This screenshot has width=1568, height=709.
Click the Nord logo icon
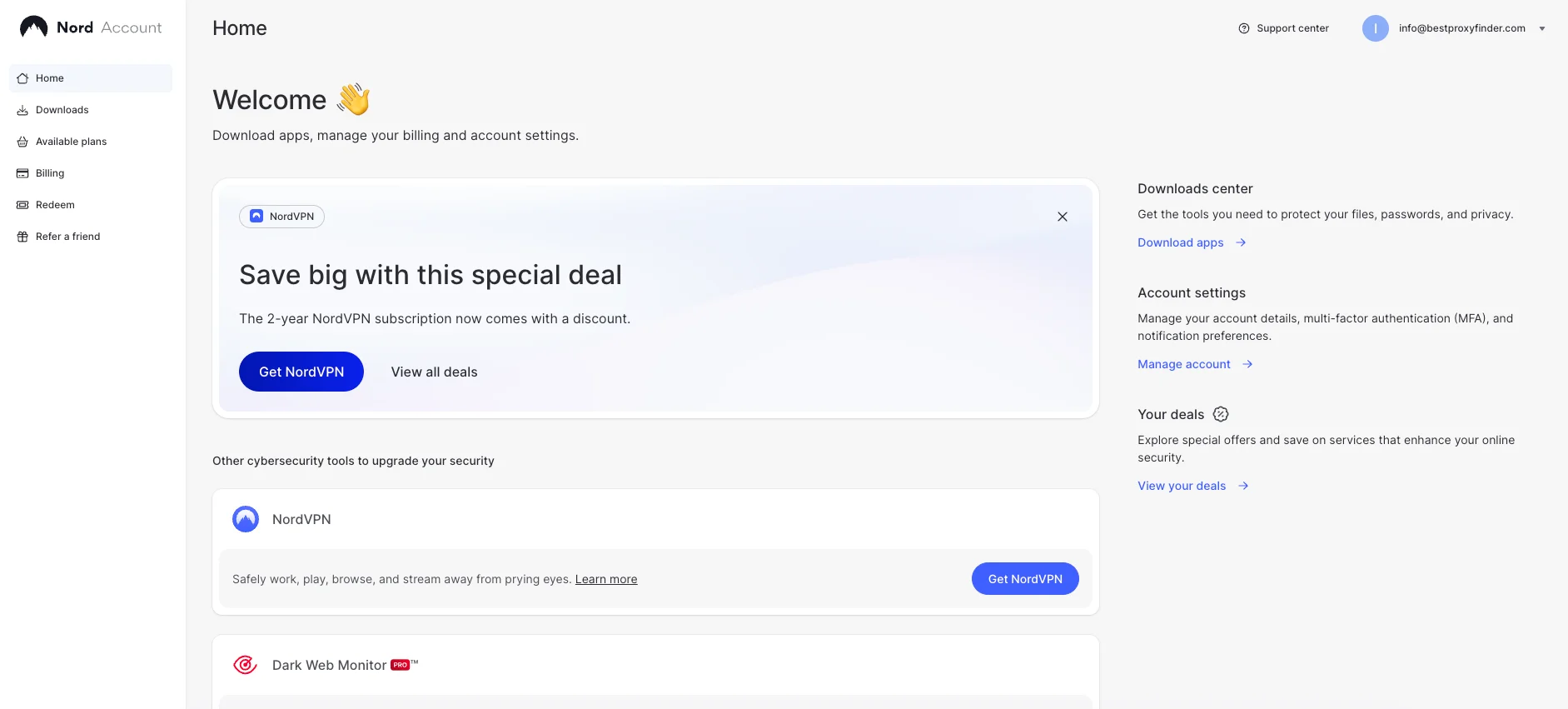point(33,27)
